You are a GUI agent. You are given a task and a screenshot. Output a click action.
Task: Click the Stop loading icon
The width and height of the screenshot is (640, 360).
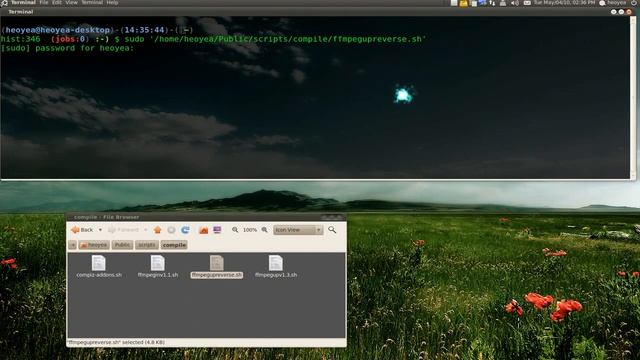click(171, 230)
